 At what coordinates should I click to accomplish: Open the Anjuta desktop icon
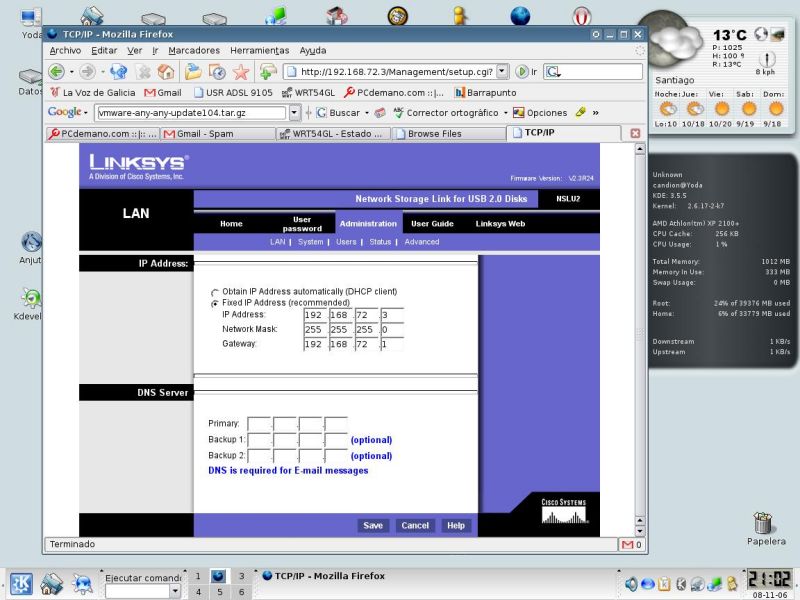(31, 248)
